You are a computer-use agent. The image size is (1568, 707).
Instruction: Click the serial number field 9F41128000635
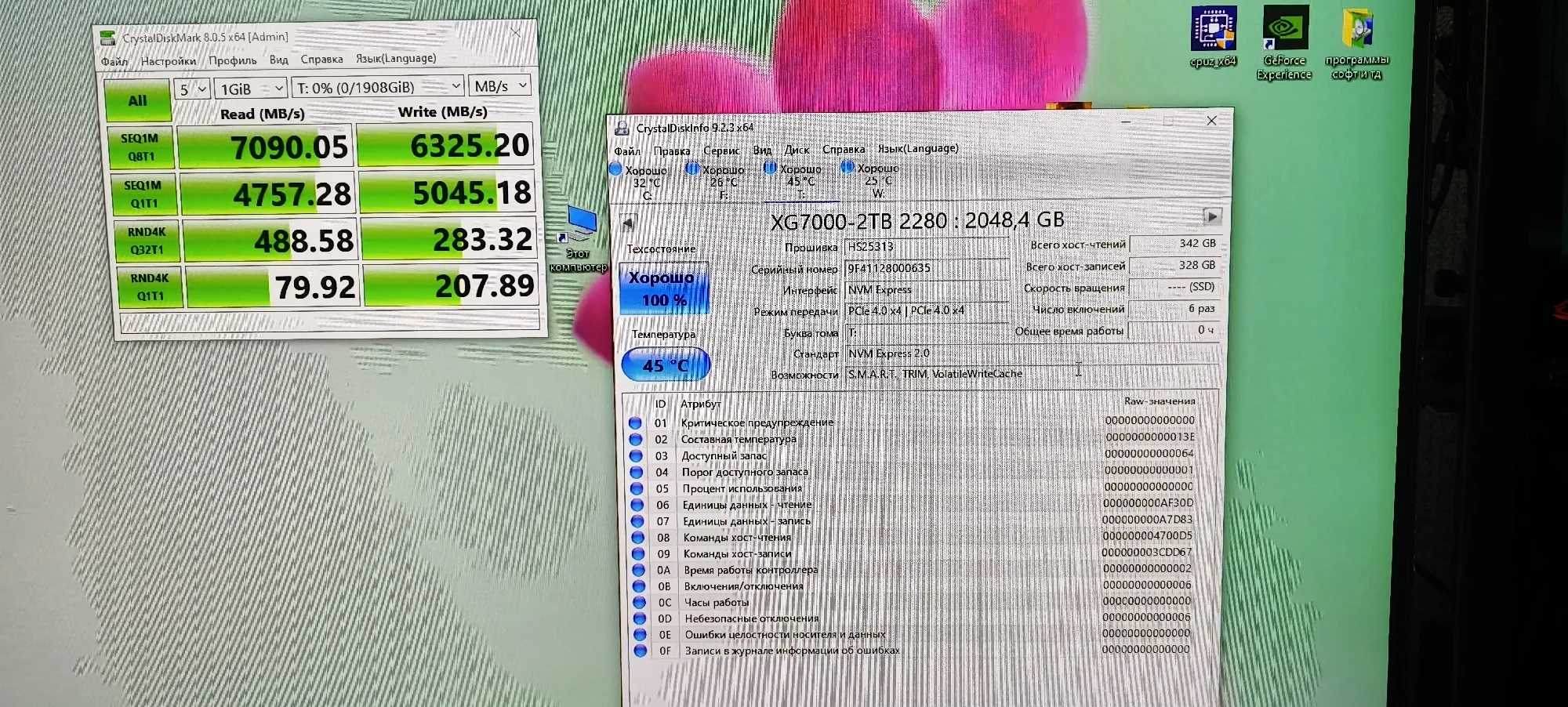(926, 268)
